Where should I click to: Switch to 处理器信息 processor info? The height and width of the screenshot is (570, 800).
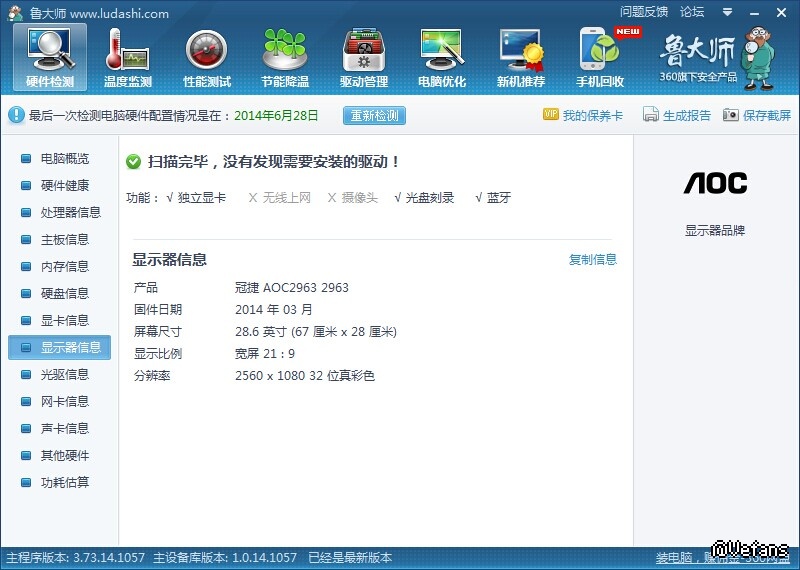pos(70,212)
